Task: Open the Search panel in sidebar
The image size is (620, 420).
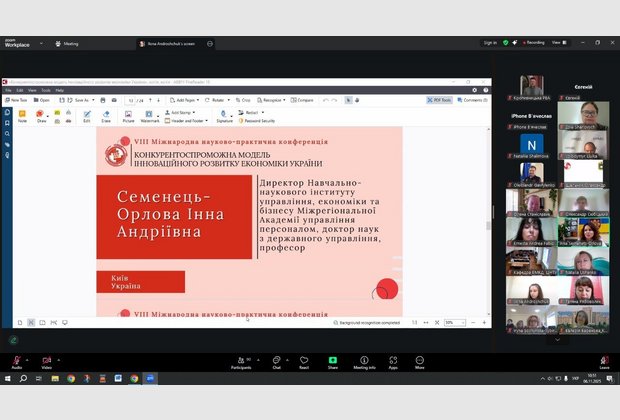Action: 7,134
